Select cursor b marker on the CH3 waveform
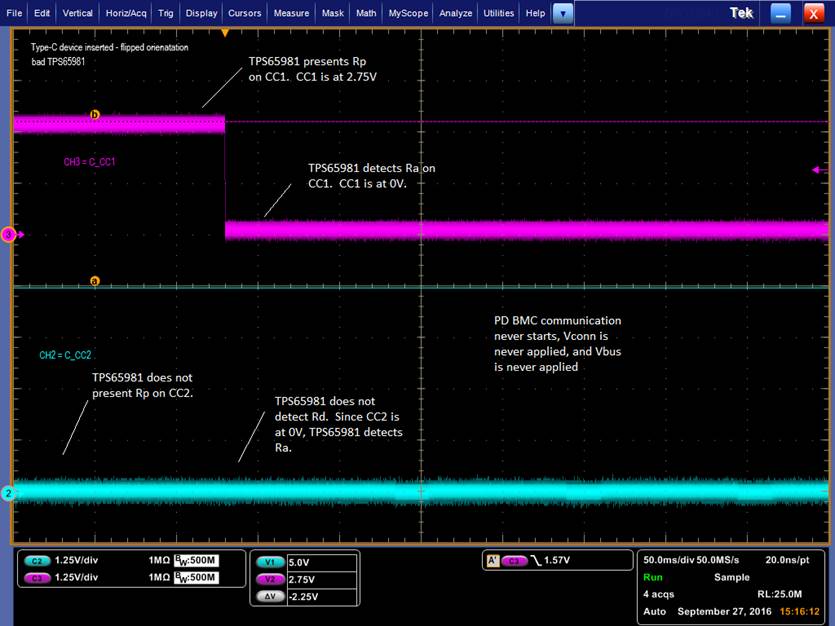Image resolution: width=835 pixels, height=626 pixels. point(95,114)
